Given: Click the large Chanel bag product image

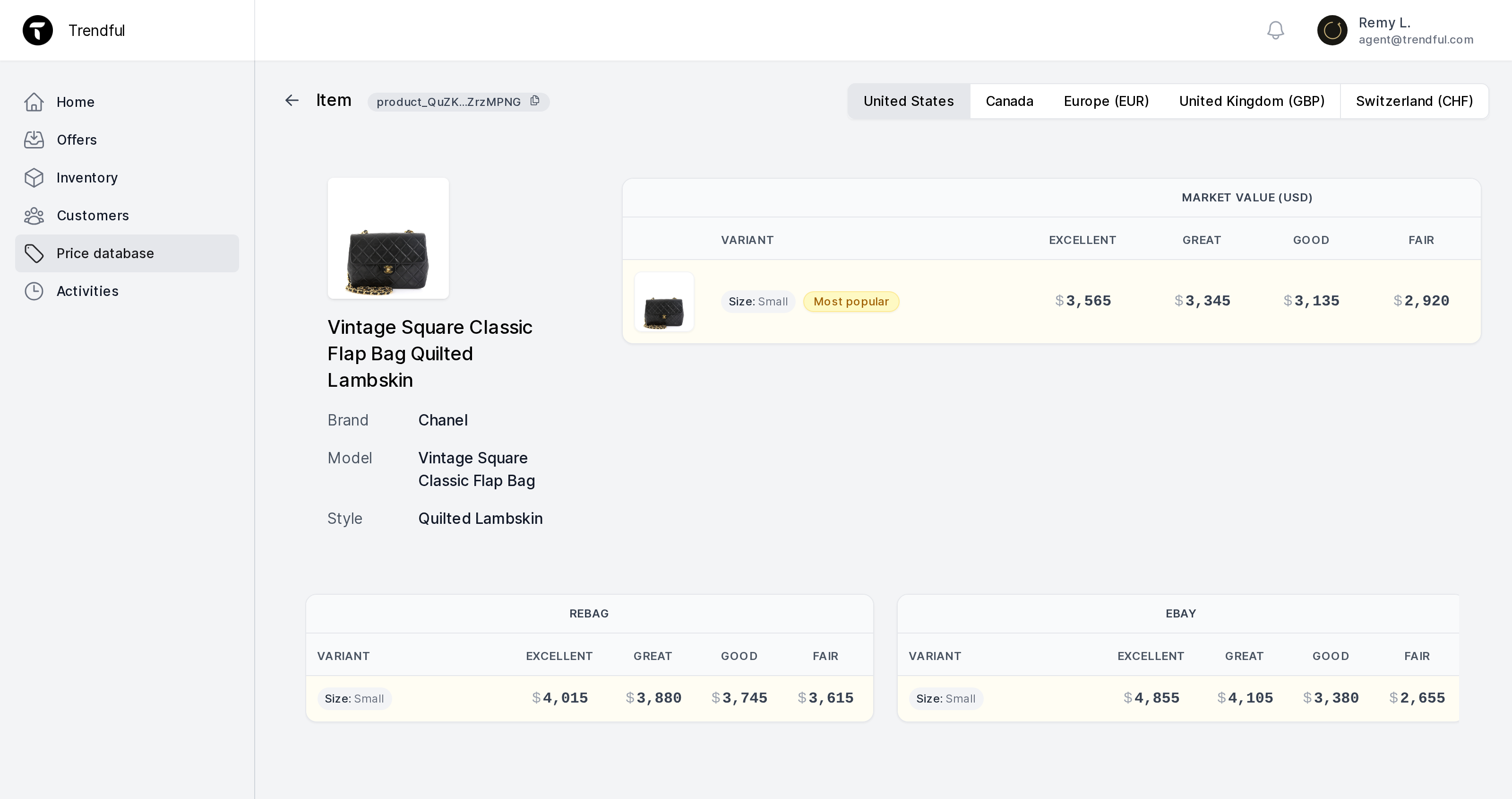Looking at the screenshot, I should pyautogui.click(x=388, y=238).
